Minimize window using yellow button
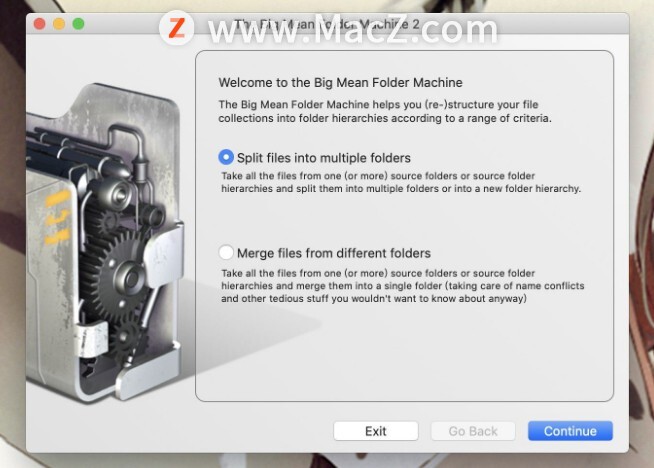 coord(59,24)
